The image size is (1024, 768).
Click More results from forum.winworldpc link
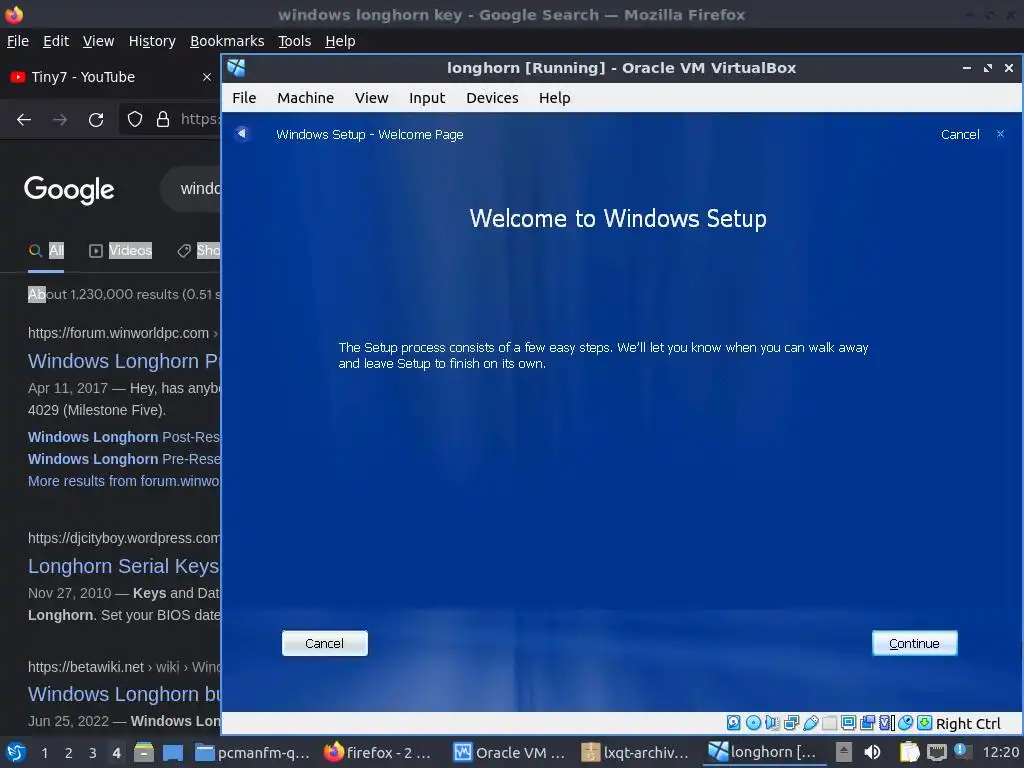[124, 481]
